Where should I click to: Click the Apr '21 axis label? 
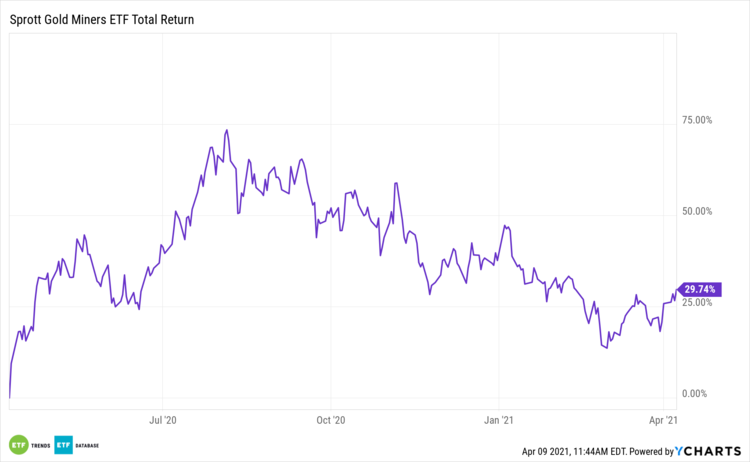[x=663, y=421]
